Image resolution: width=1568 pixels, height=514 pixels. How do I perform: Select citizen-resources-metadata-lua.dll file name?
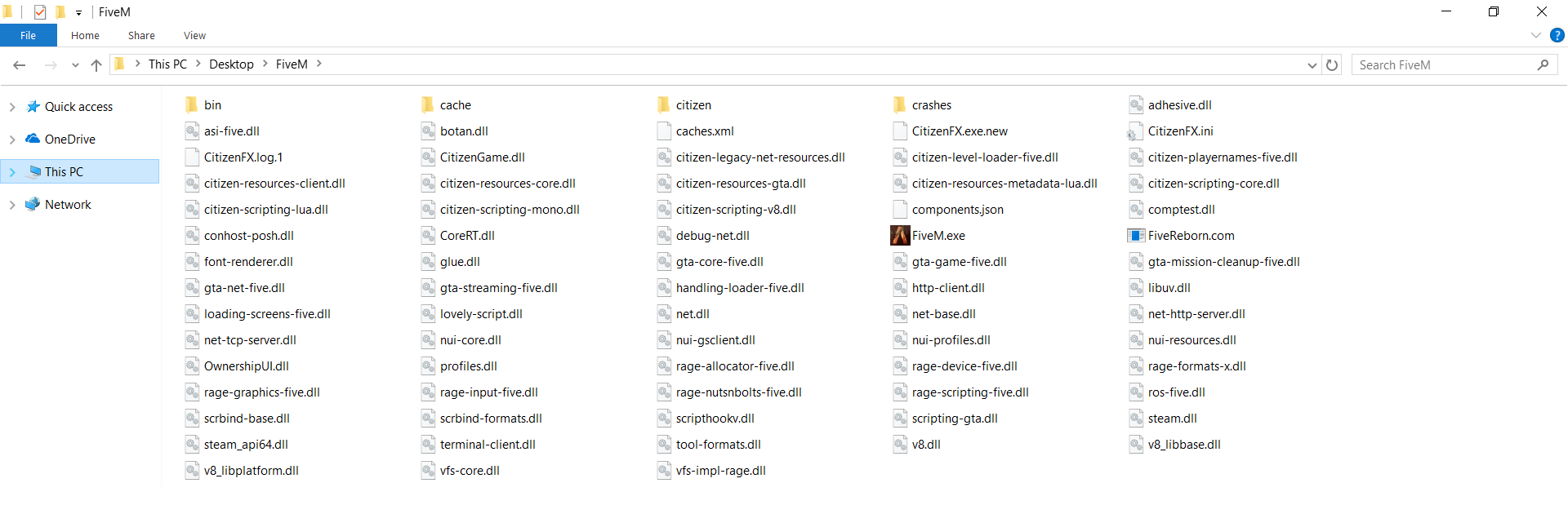click(x=1004, y=184)
